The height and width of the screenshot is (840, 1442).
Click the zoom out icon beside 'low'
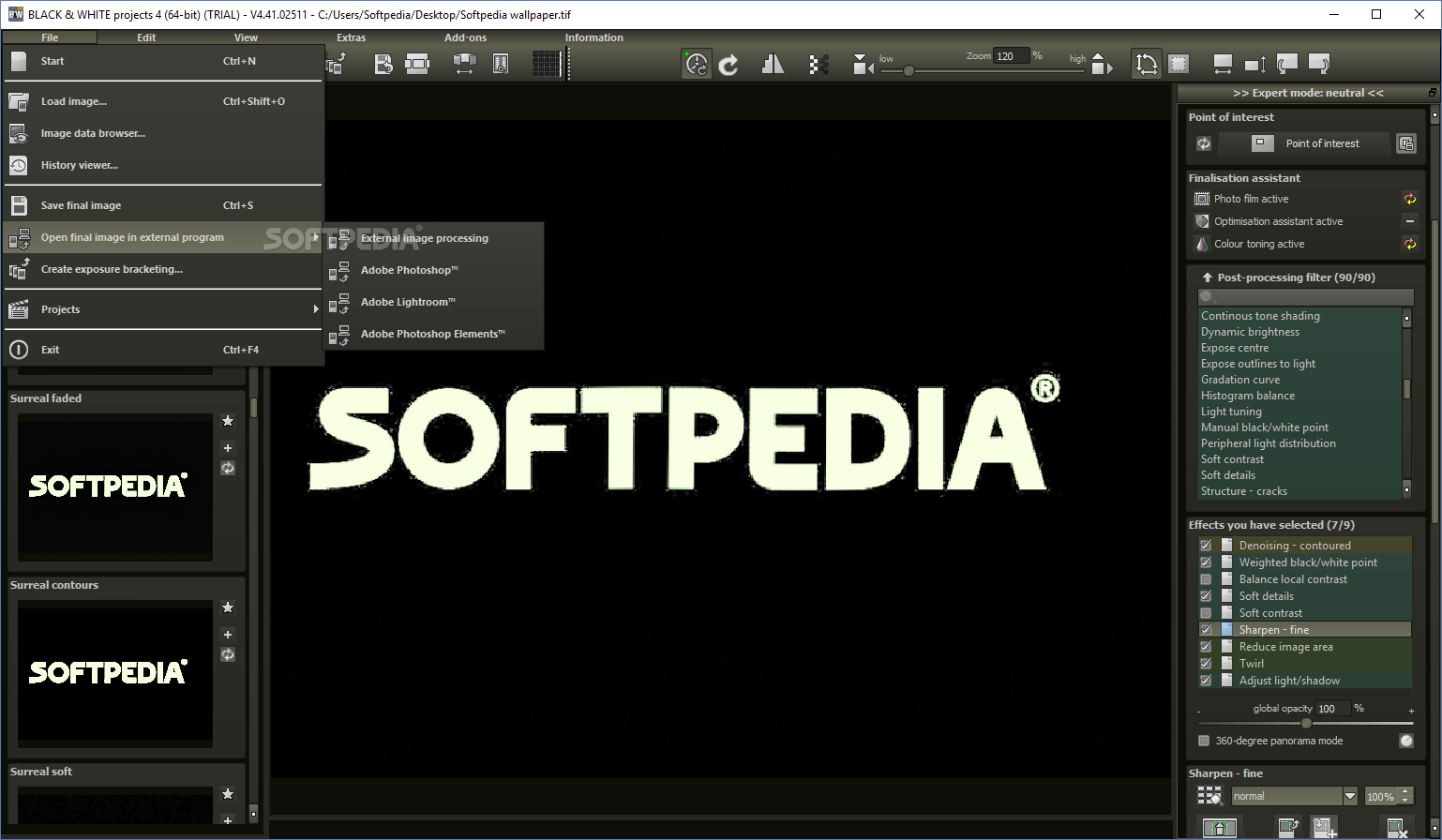pos(863,64)
